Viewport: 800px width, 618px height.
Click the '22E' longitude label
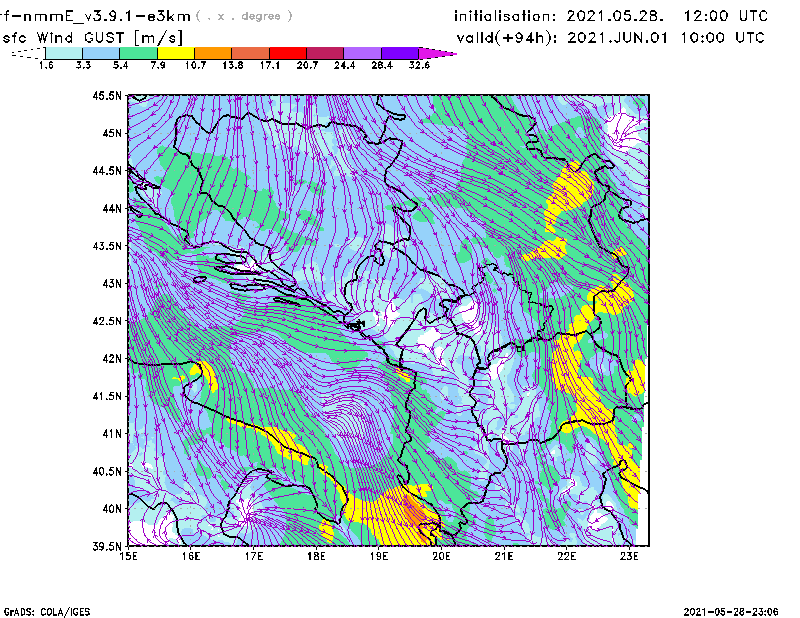[566, 556]
